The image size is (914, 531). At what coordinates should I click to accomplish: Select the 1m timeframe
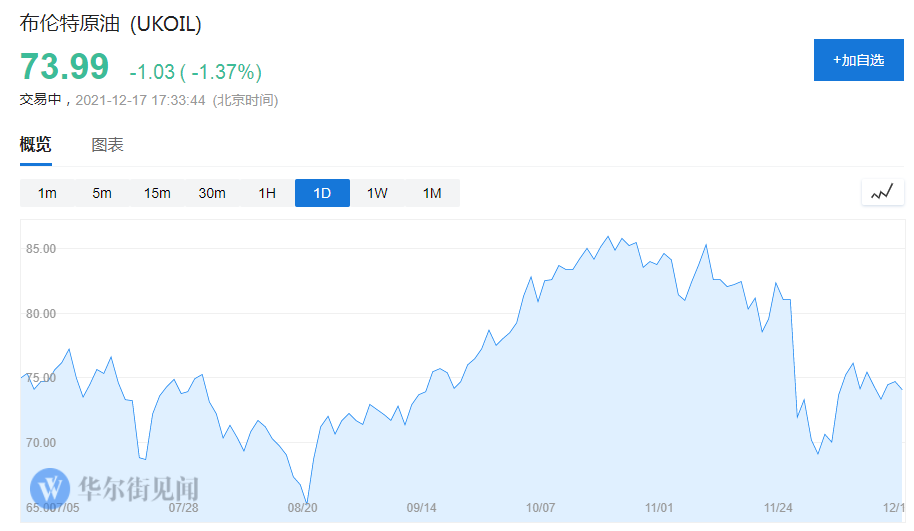[47, 193]
